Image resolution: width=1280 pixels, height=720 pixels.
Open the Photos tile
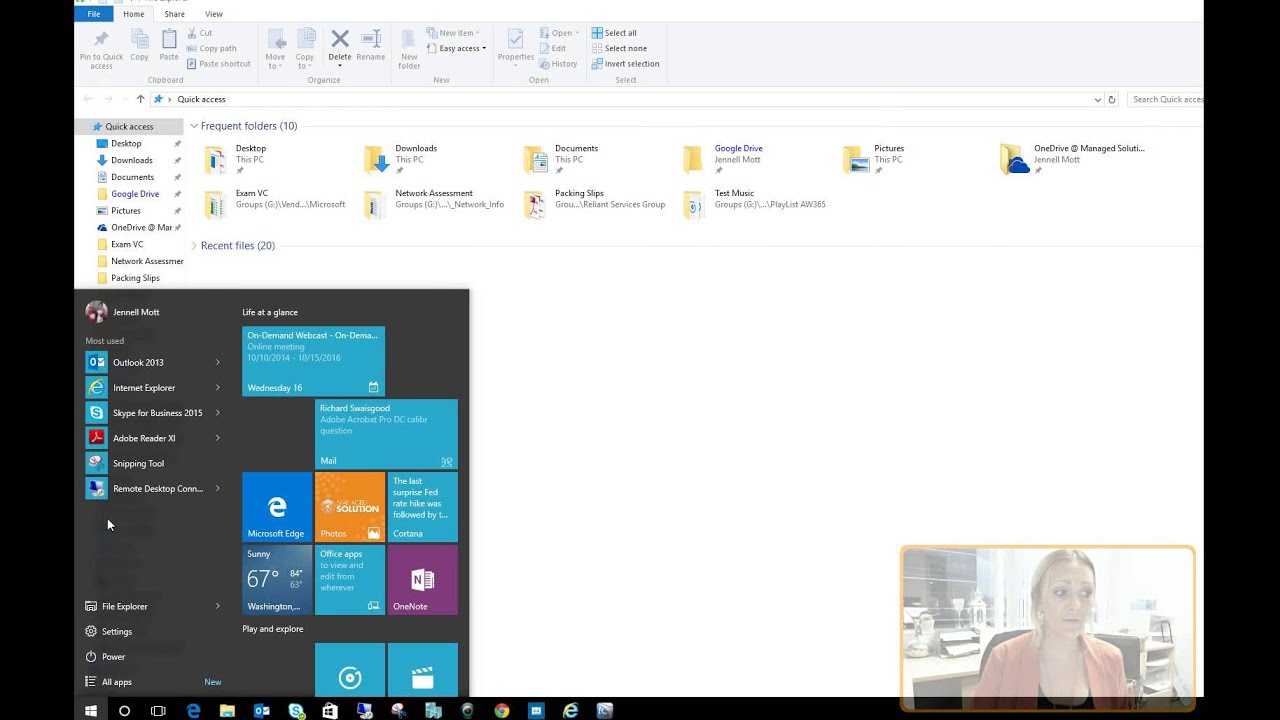(x=350, y=507)
